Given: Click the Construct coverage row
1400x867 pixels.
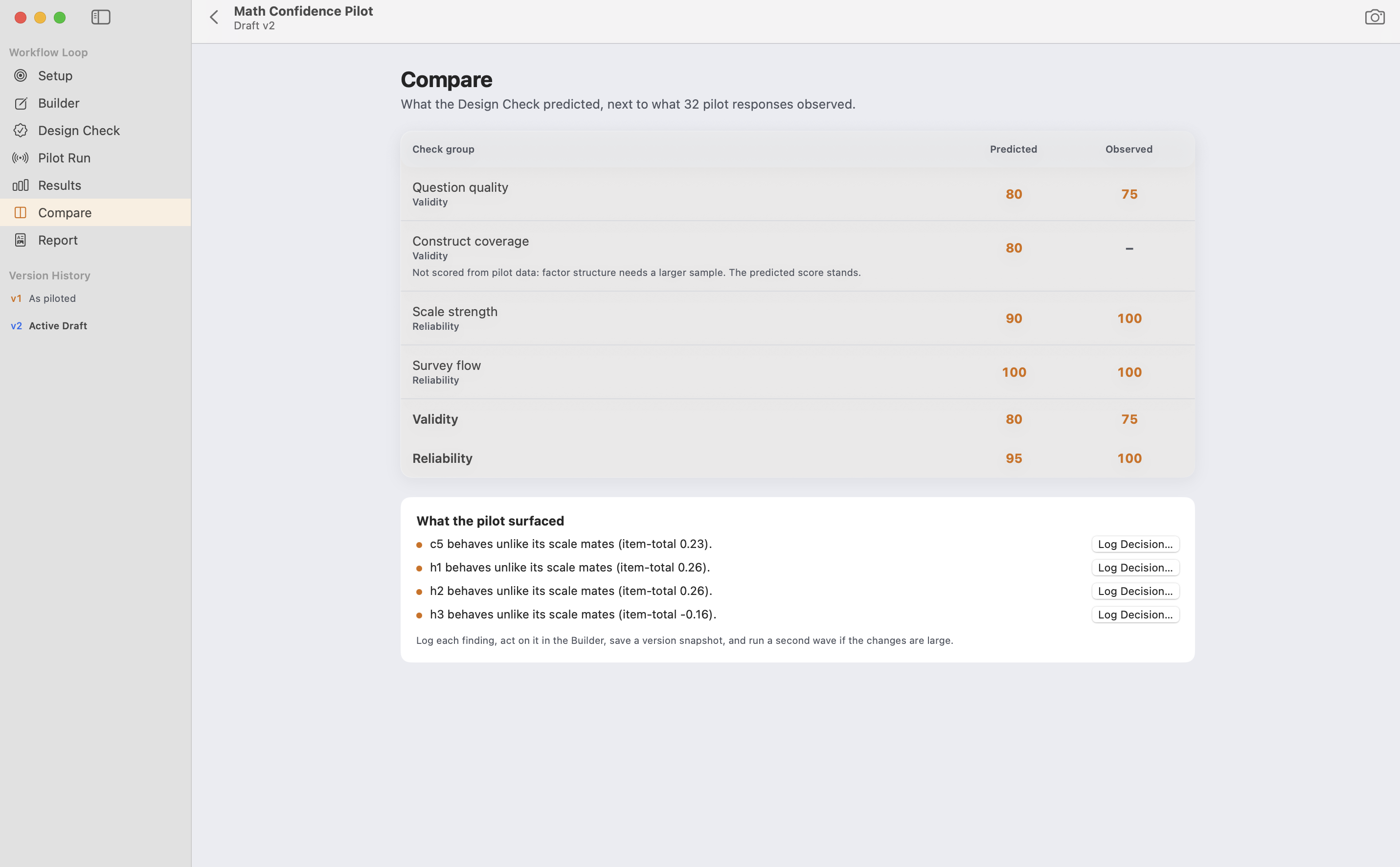Looking at the screenshot, I should pyautogui.click(x=797, y=256).
